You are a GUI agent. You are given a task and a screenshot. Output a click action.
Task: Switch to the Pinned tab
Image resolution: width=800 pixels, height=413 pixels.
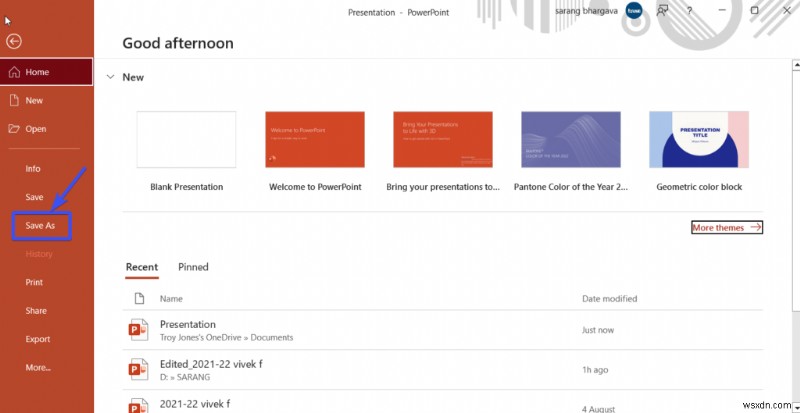coord(193,266)
